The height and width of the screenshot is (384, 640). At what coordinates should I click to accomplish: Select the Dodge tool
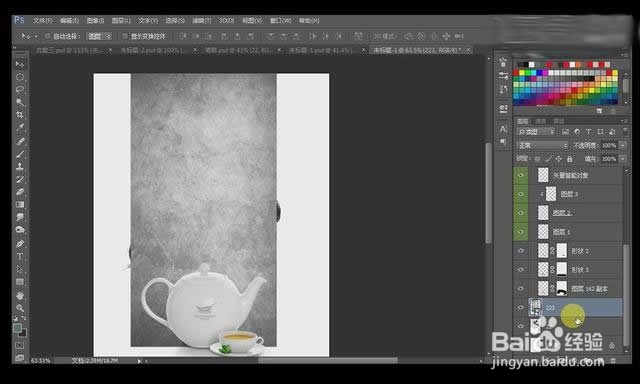click(20, 230)
